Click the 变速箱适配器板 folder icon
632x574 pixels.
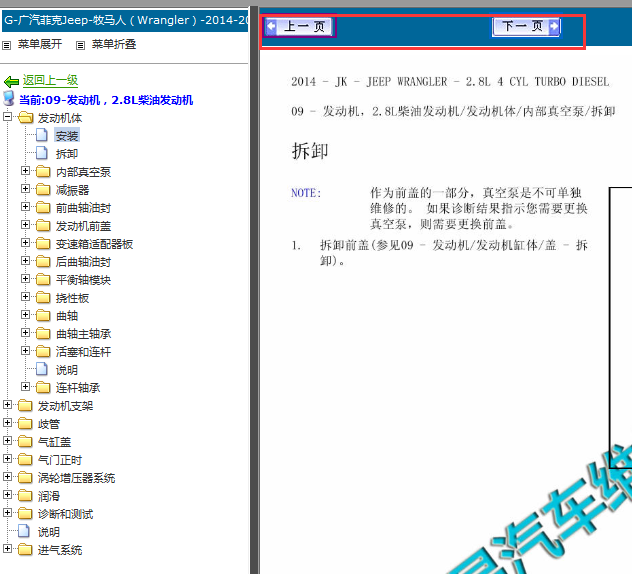point(43,243)
